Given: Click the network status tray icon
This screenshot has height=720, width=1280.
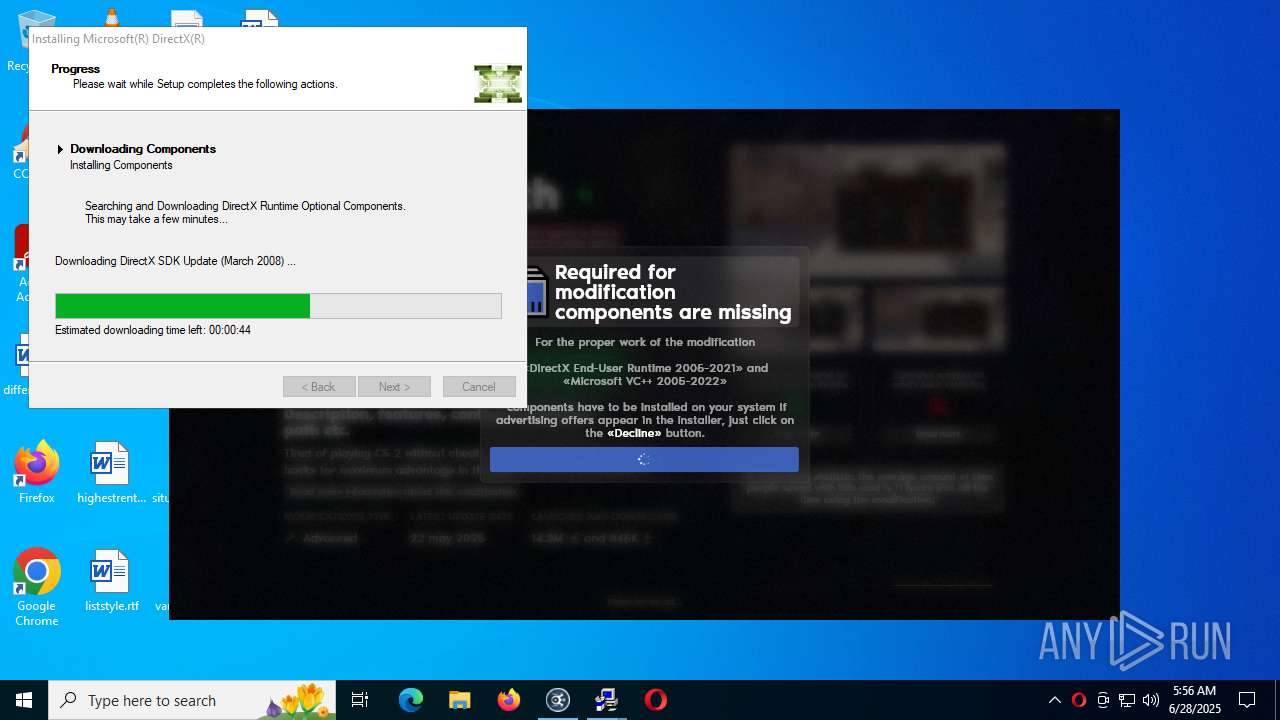Looking at the screenshot, I should click(x=1127, y=700).
